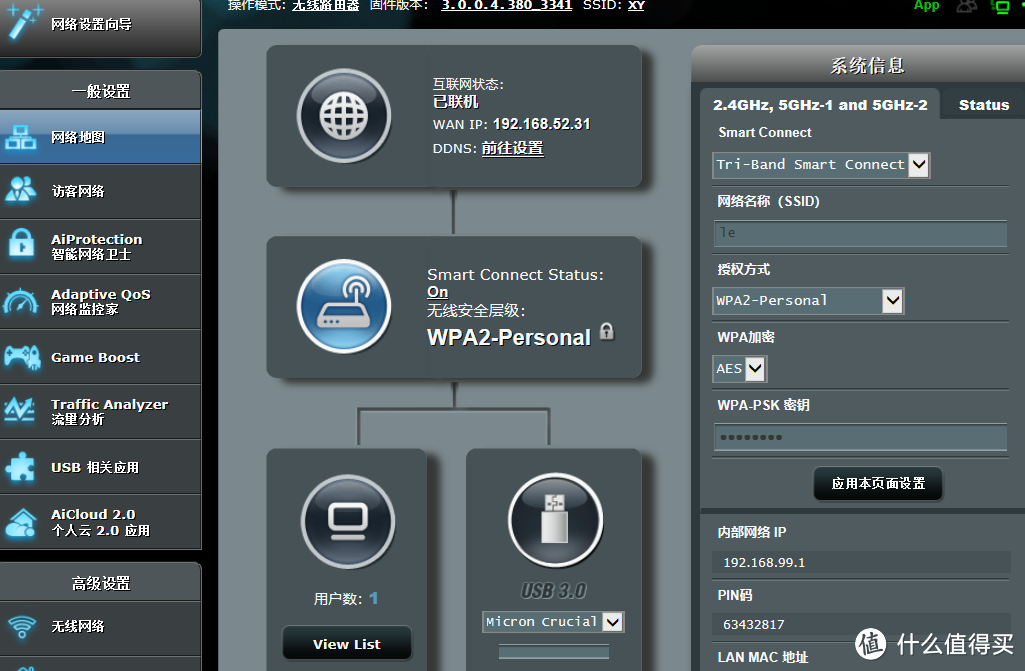Viewport: 1025px width, 671px height.
Task: Click the USB 相关应用 puzzle piece icon
Action: coord(20,467)
